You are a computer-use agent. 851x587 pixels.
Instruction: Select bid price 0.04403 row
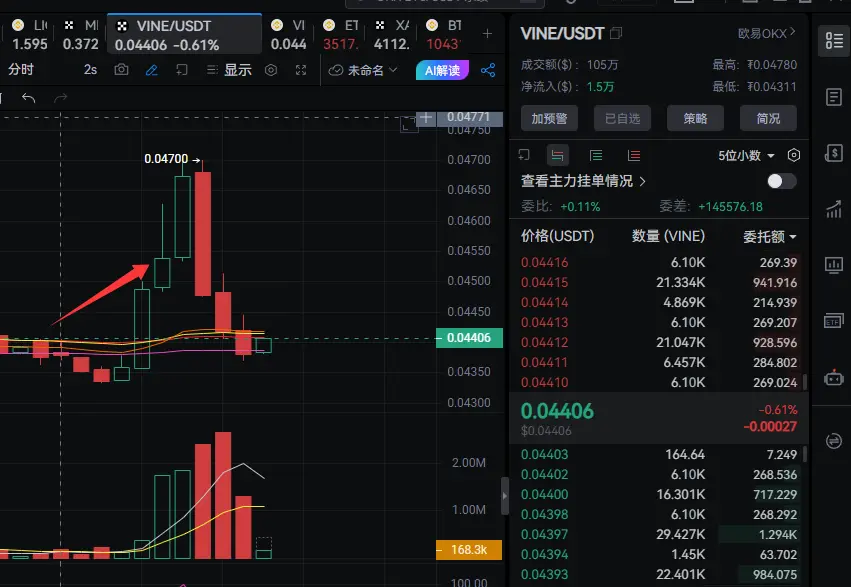pos(659,455)
